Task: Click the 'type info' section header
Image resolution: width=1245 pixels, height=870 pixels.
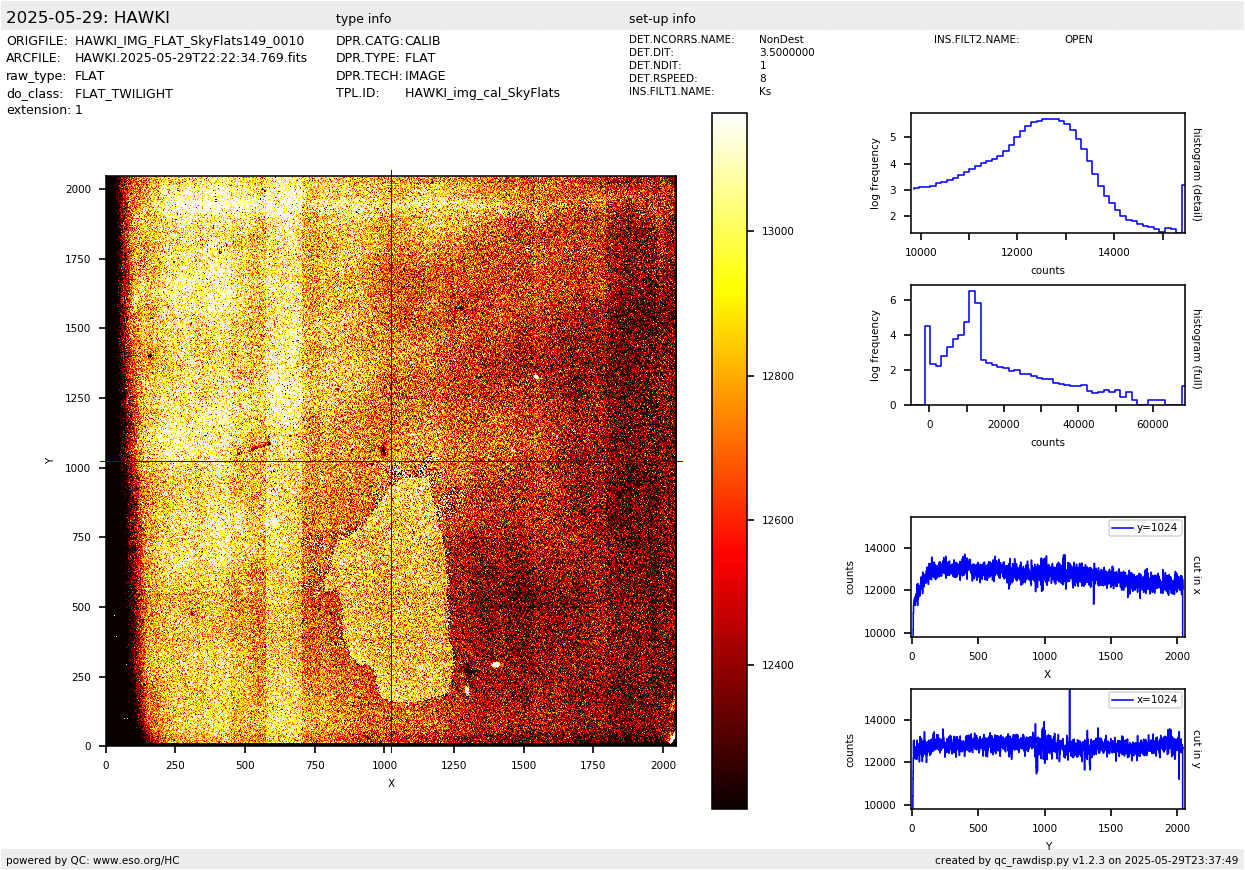Action: click(x=363, y=19)
